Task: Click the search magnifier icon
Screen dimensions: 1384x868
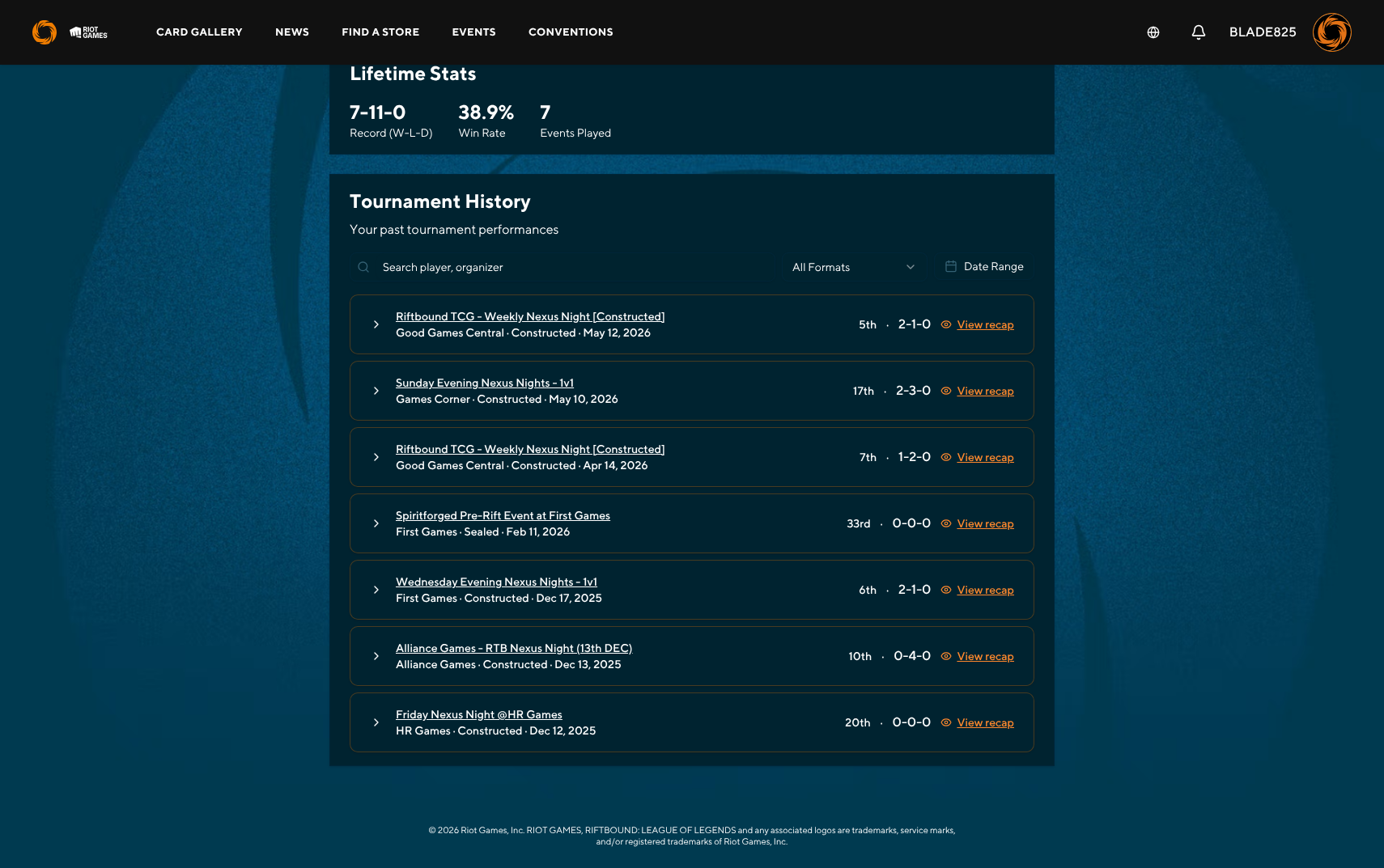Action: coord(363,267)
